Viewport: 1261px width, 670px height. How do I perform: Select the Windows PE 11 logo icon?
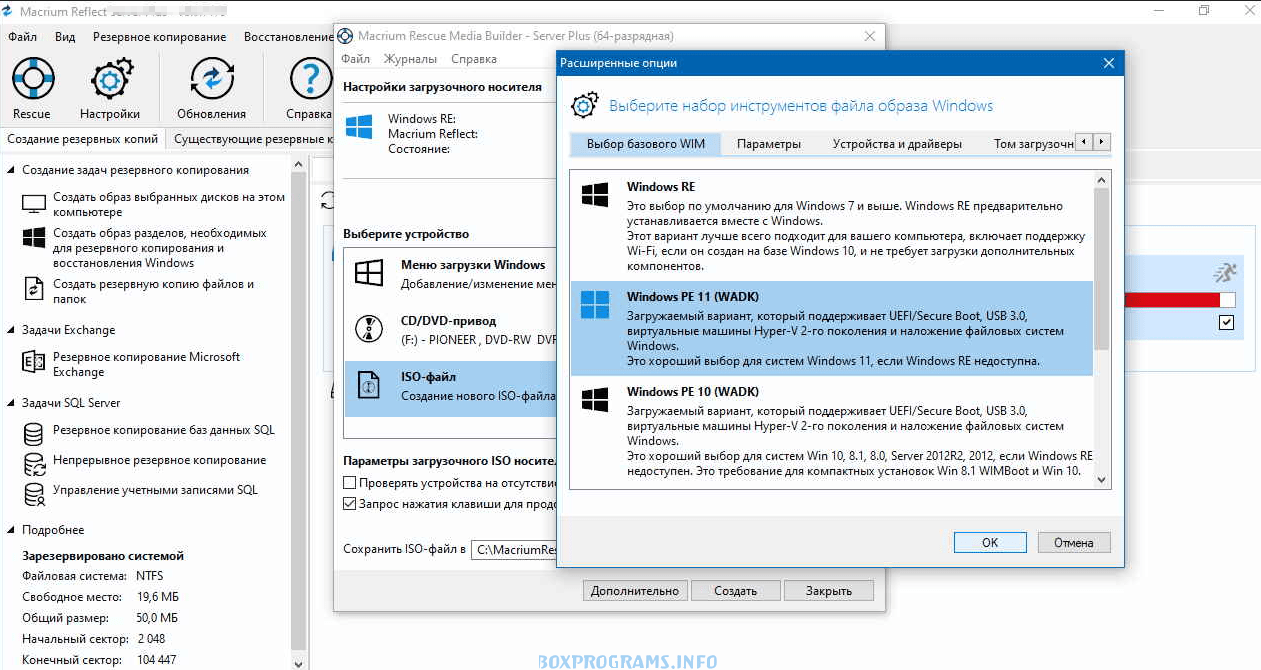pos(595,305)
